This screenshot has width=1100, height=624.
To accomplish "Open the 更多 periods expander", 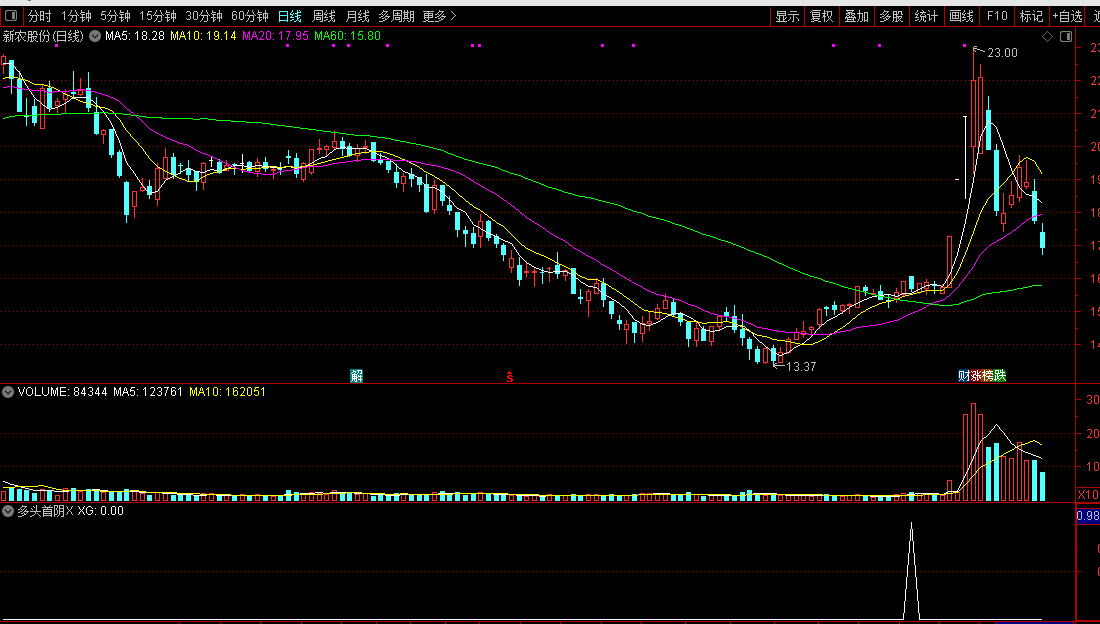I will pyautogui.click(x=439, y=15).
